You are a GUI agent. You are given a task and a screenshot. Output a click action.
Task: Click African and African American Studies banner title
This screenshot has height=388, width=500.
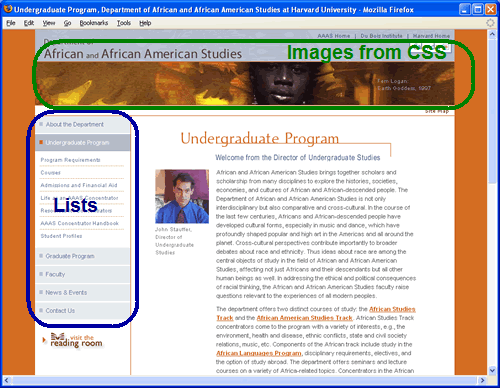143,54
